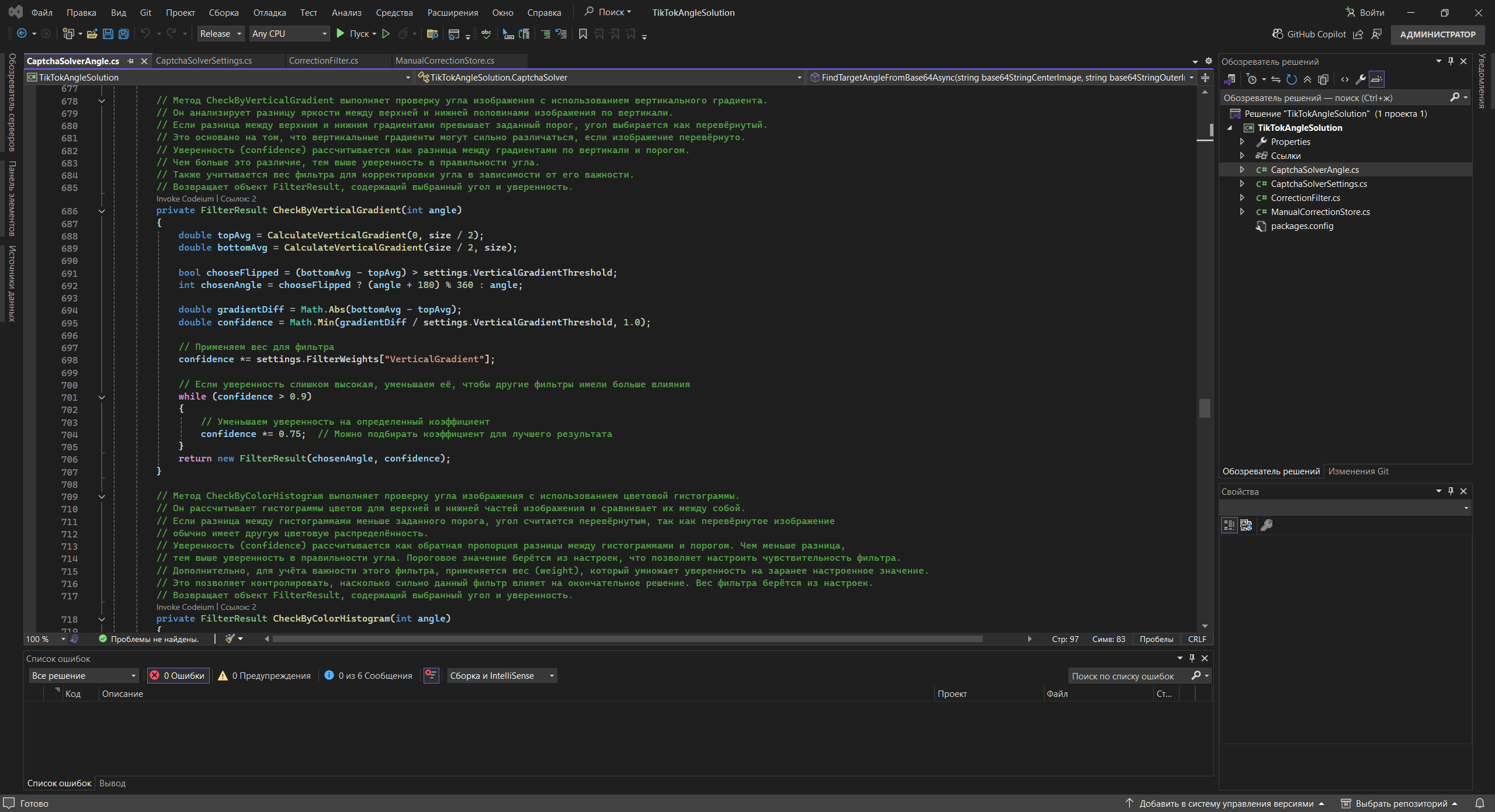The image size is (1495, 812).
Task: Click the green Пуск start button
Action: [x=341, y=34]
